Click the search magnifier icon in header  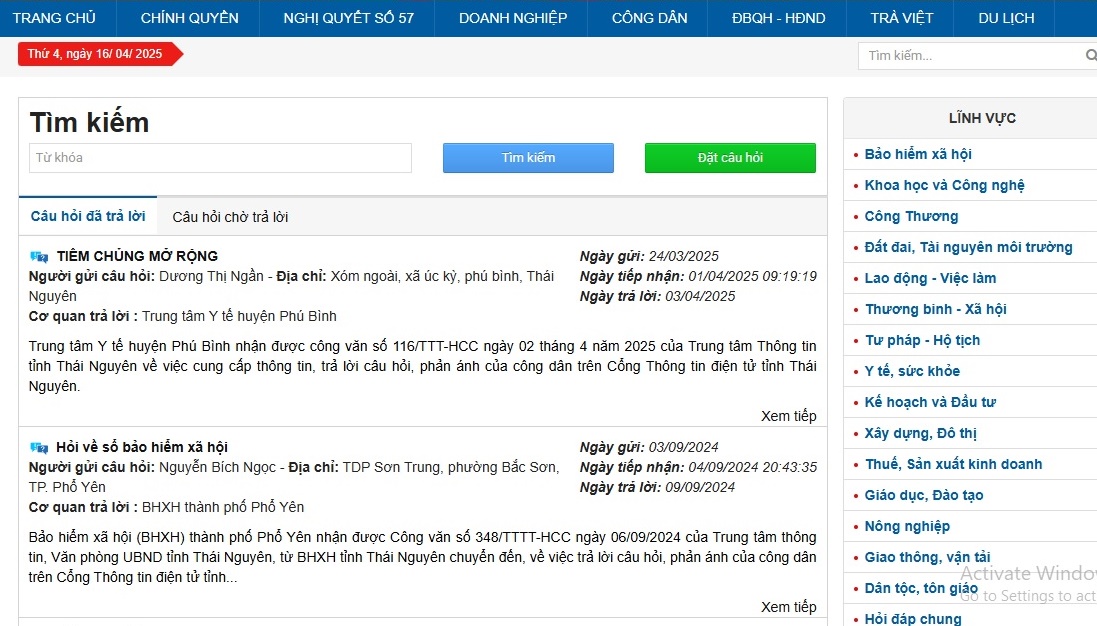1090,56
